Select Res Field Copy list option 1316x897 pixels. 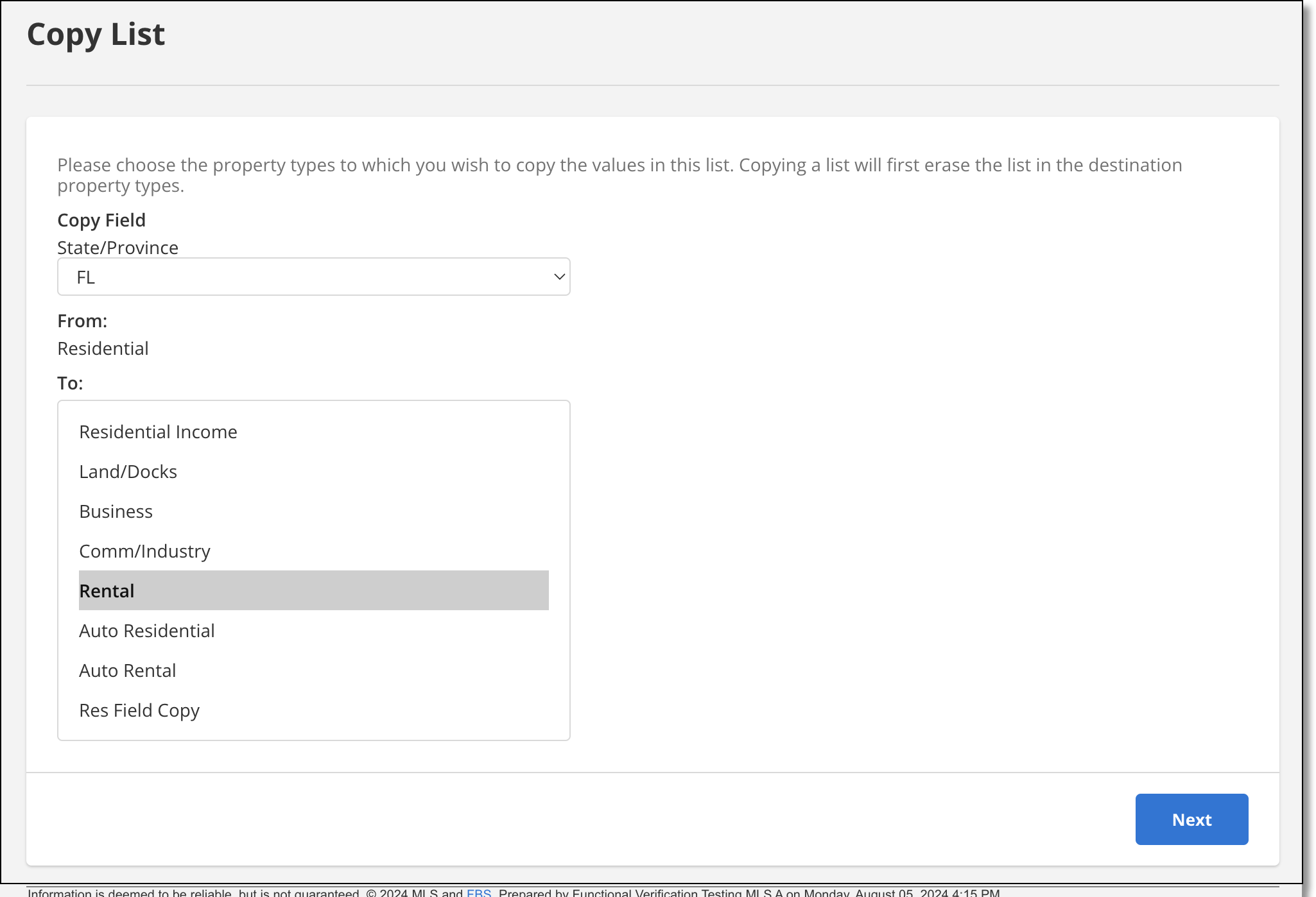coord(313,710)
